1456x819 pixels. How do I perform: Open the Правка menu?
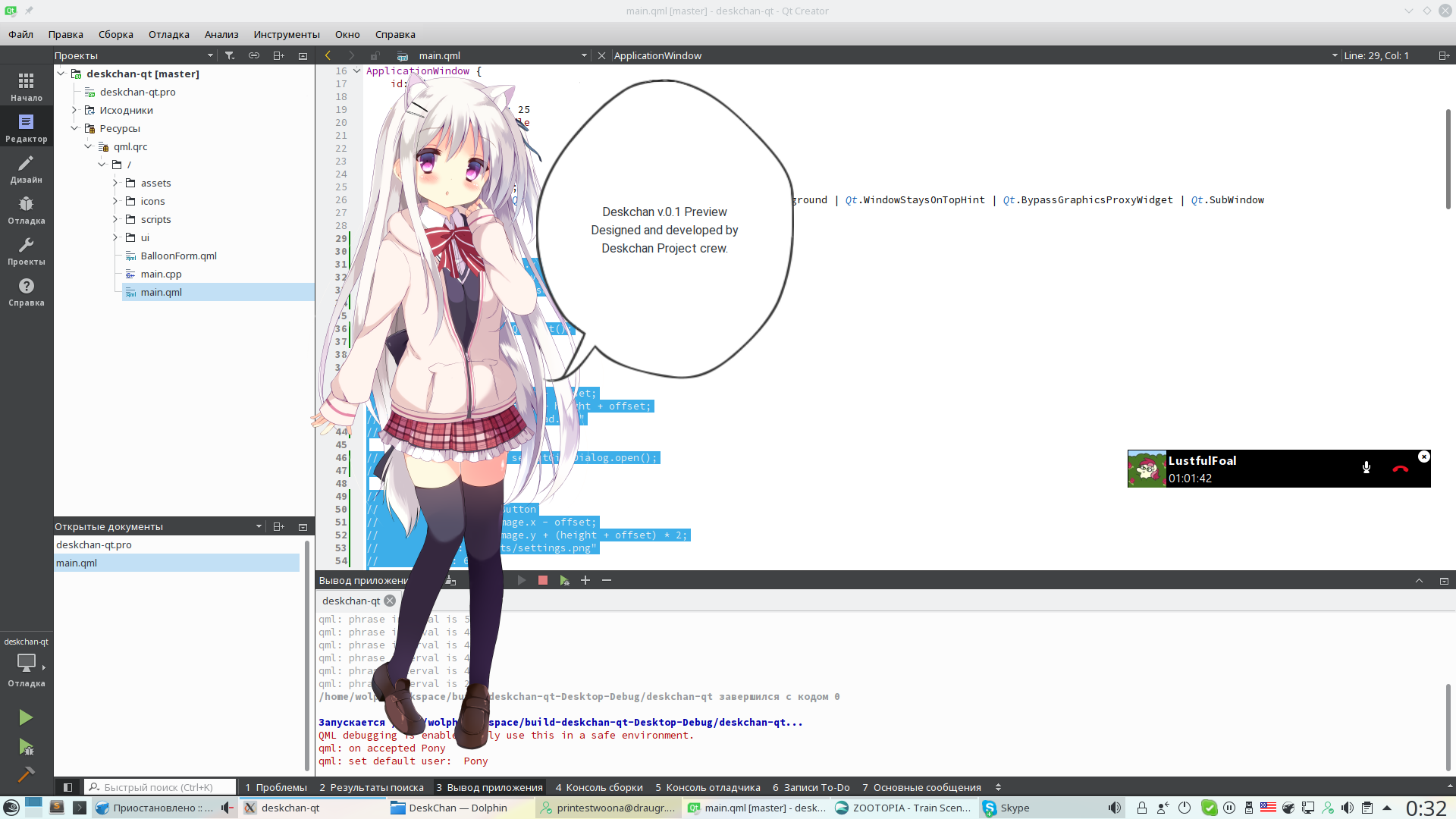pyautogui.click(x=66, y=34)
